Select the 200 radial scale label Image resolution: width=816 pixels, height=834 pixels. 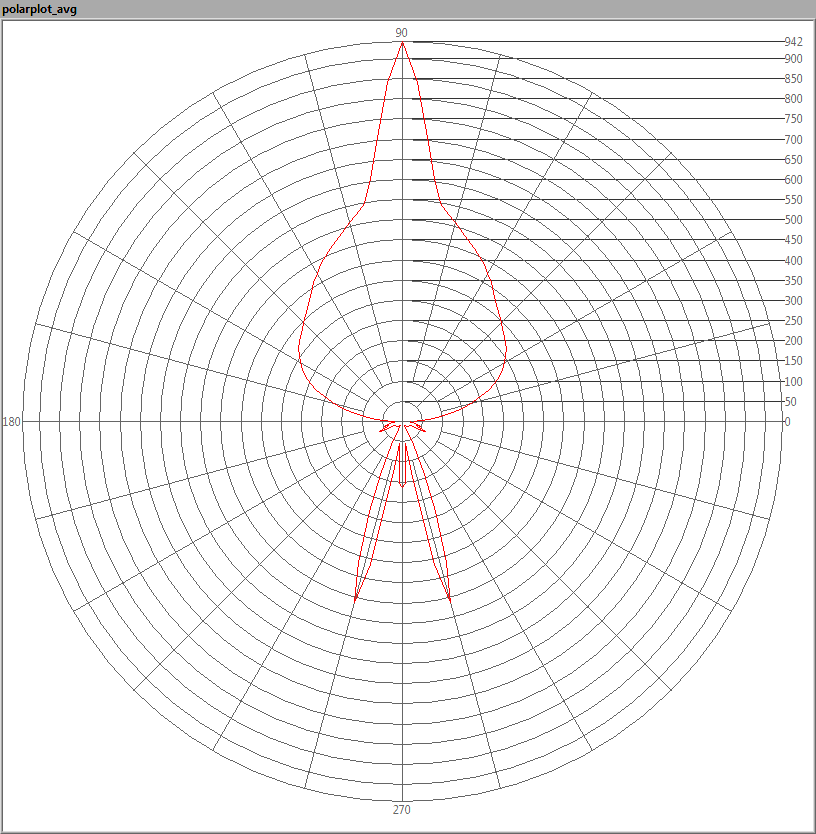[793, 341]
